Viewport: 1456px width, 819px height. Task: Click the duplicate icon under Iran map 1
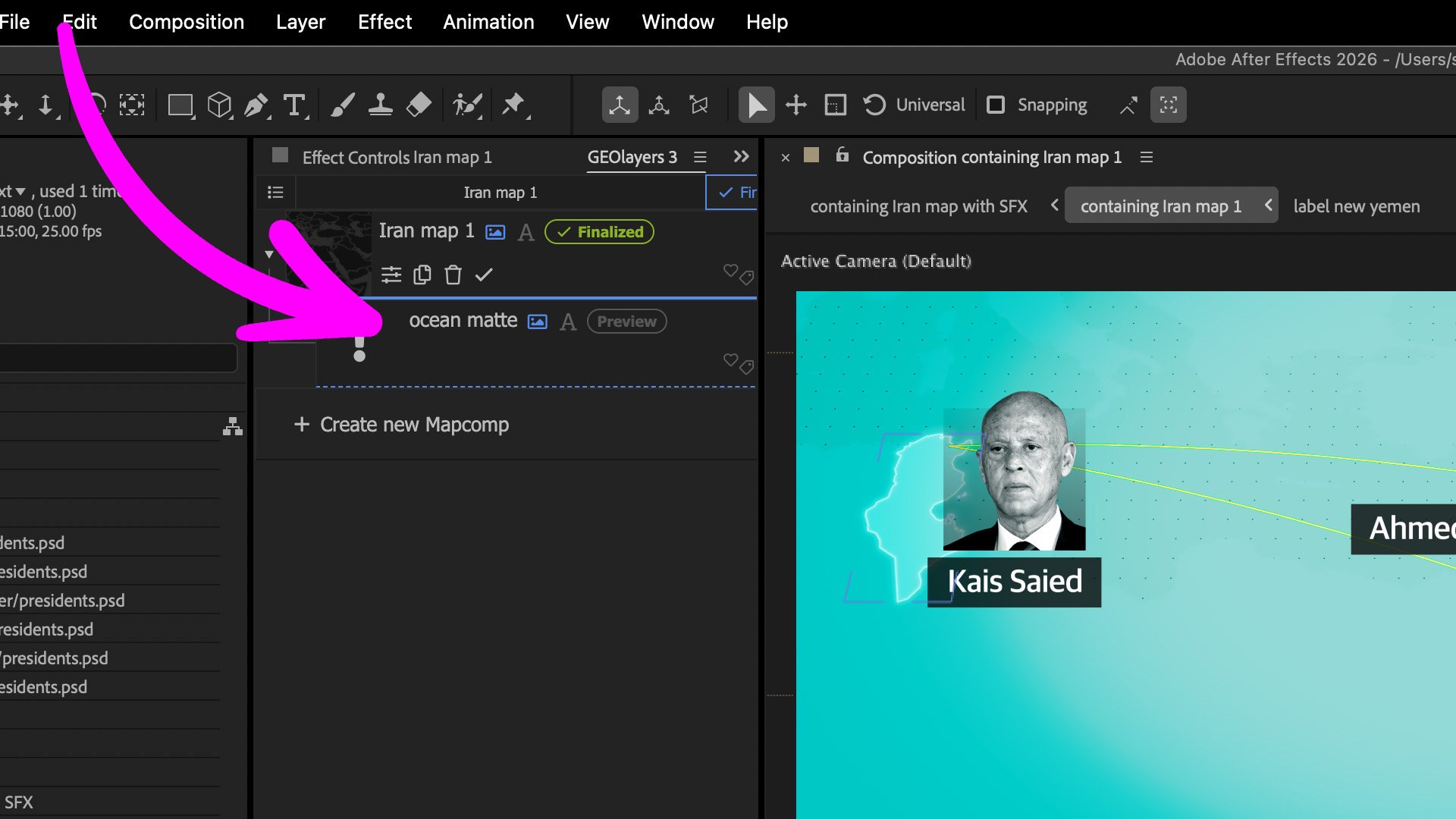(422, 275)
